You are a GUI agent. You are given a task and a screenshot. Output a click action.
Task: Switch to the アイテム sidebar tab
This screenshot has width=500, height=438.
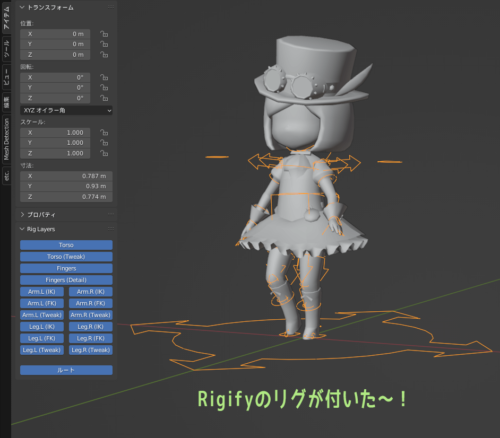(6, 17)
